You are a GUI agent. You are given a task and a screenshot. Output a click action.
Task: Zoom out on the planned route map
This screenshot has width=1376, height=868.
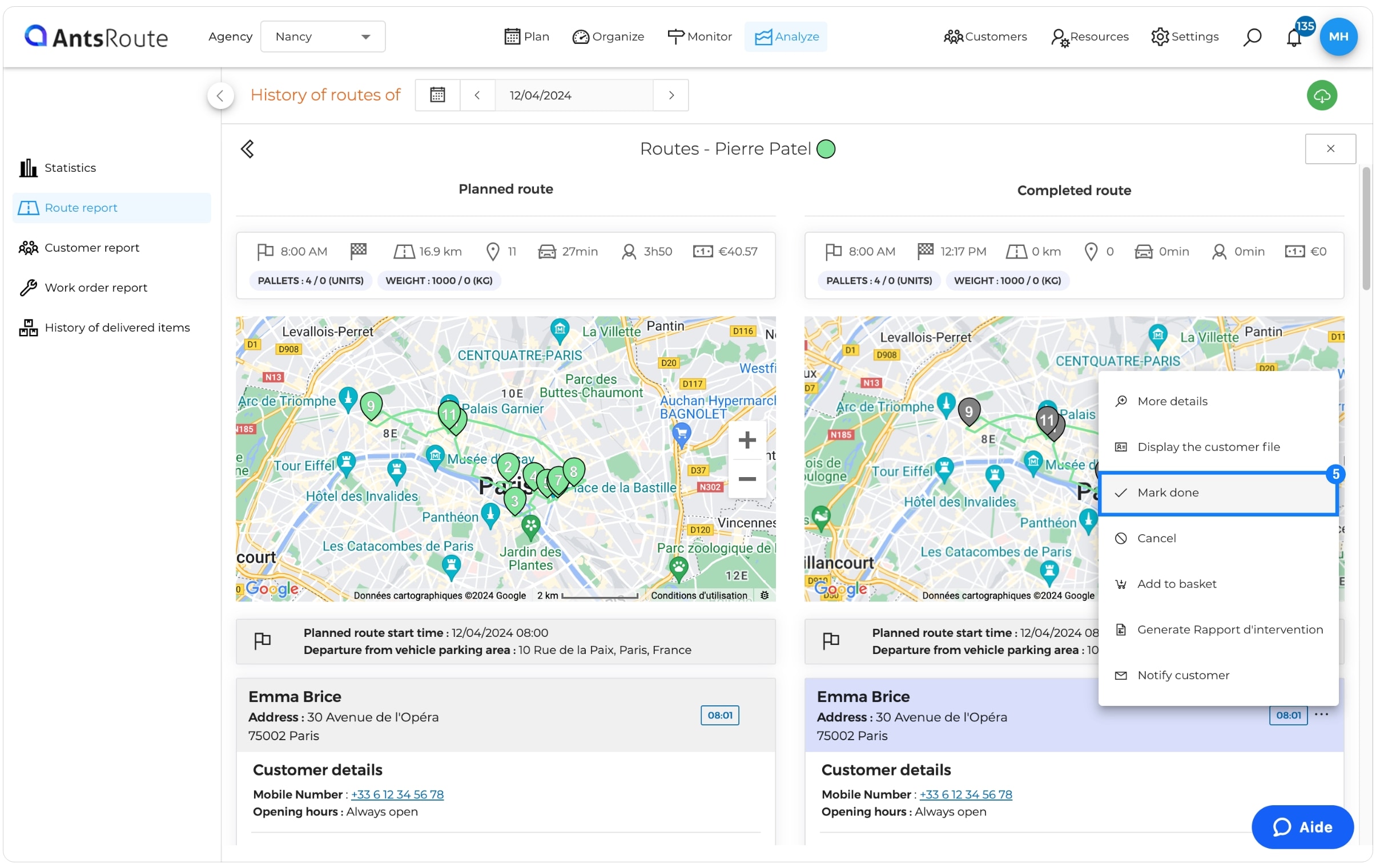click(747, 479)
